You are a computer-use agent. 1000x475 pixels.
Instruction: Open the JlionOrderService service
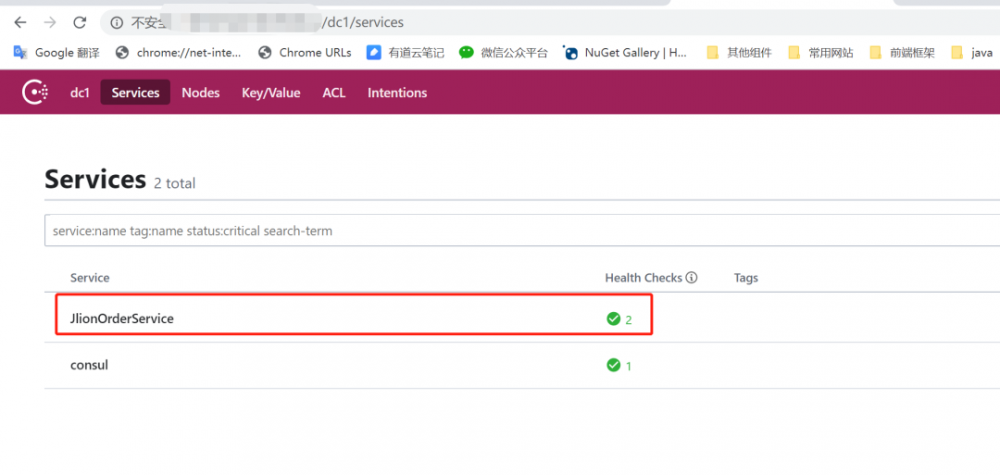click(122, 319)
